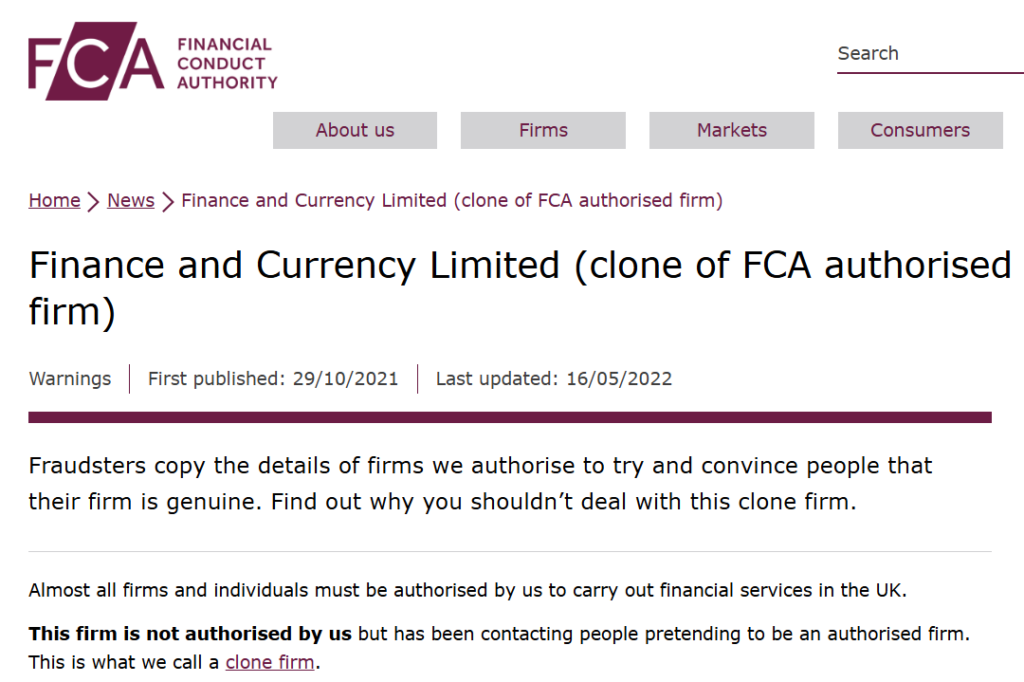Click the Finance and Currency Limited heading
Image resolution: width=1024 pixels, height=682 pixels.
coord(520,287)
